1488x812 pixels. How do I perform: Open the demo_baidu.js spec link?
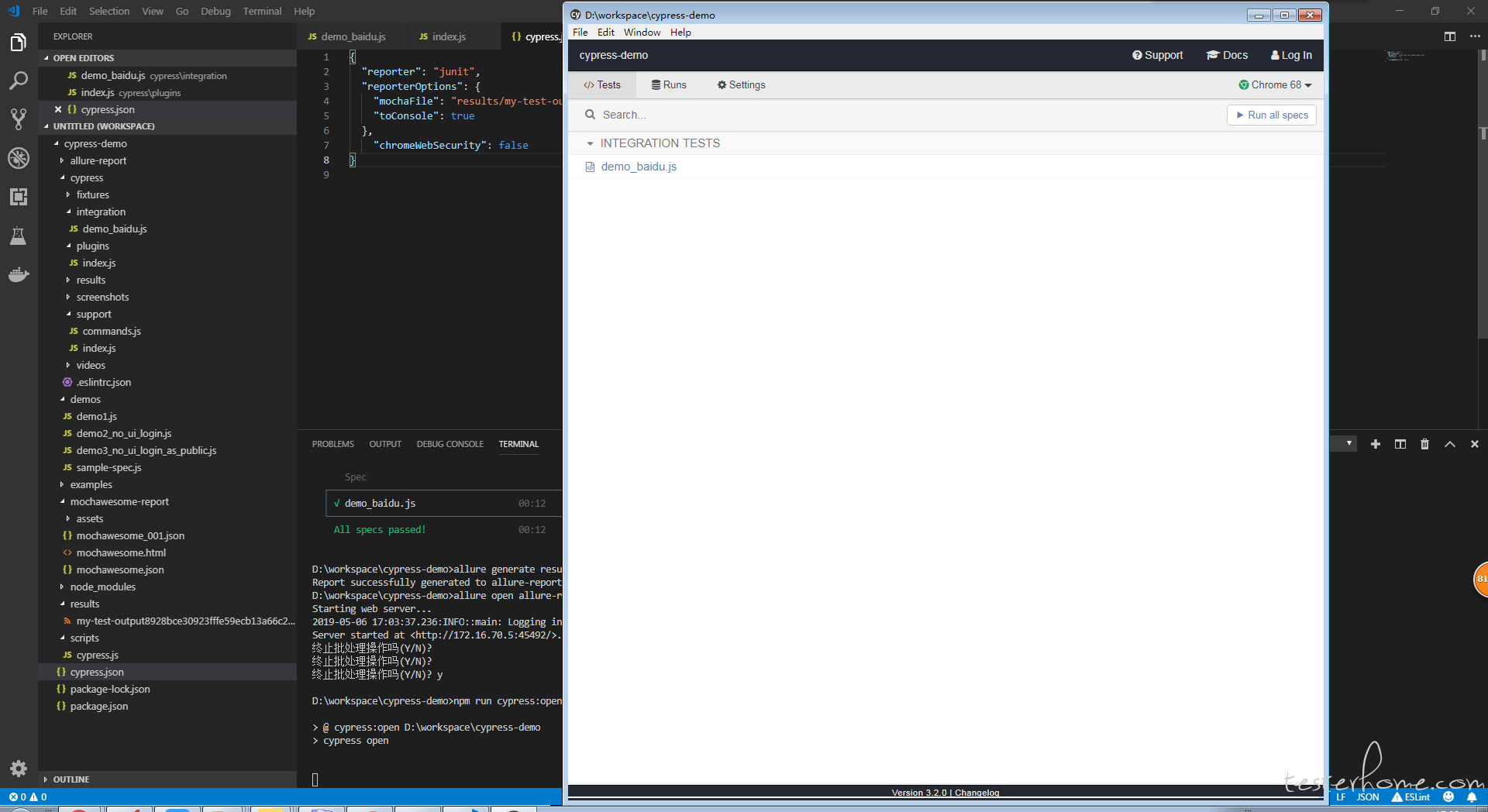click(639, 167)
